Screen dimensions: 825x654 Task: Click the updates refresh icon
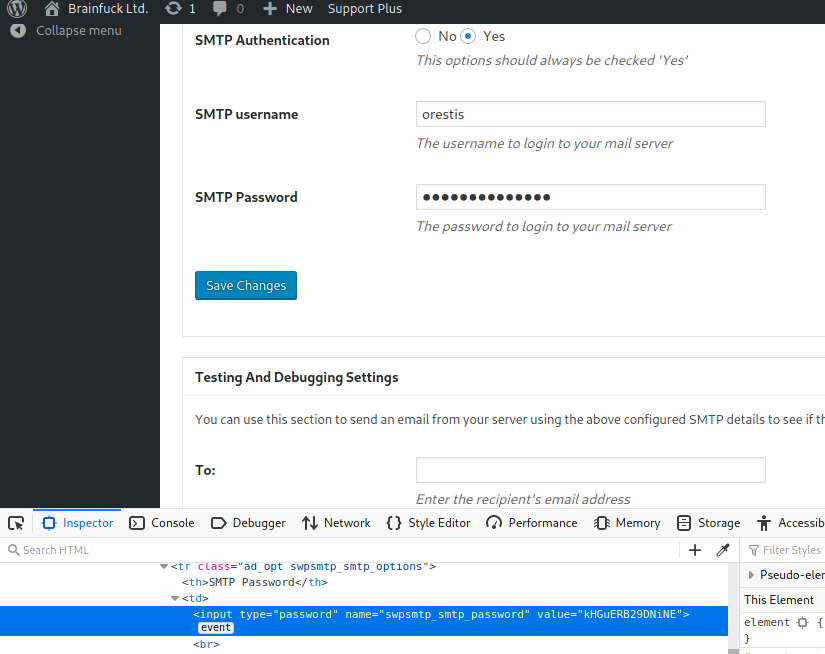173,8
